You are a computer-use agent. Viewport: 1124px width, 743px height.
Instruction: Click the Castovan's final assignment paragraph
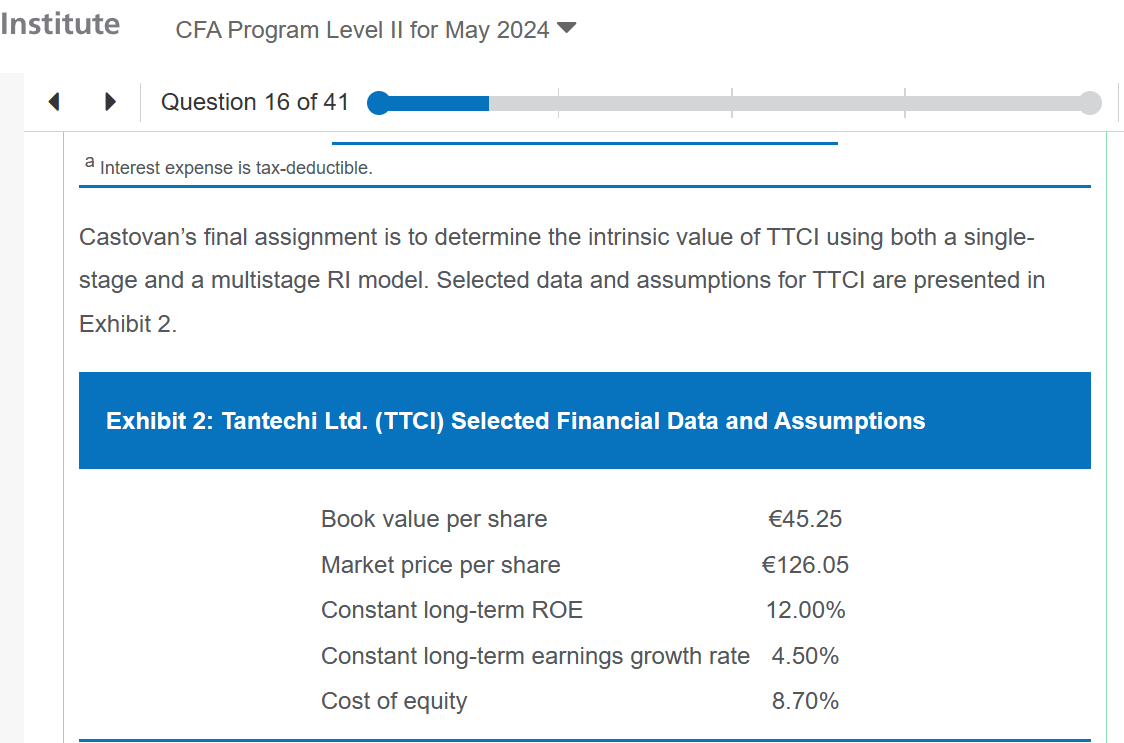click(x=562, y=281)
